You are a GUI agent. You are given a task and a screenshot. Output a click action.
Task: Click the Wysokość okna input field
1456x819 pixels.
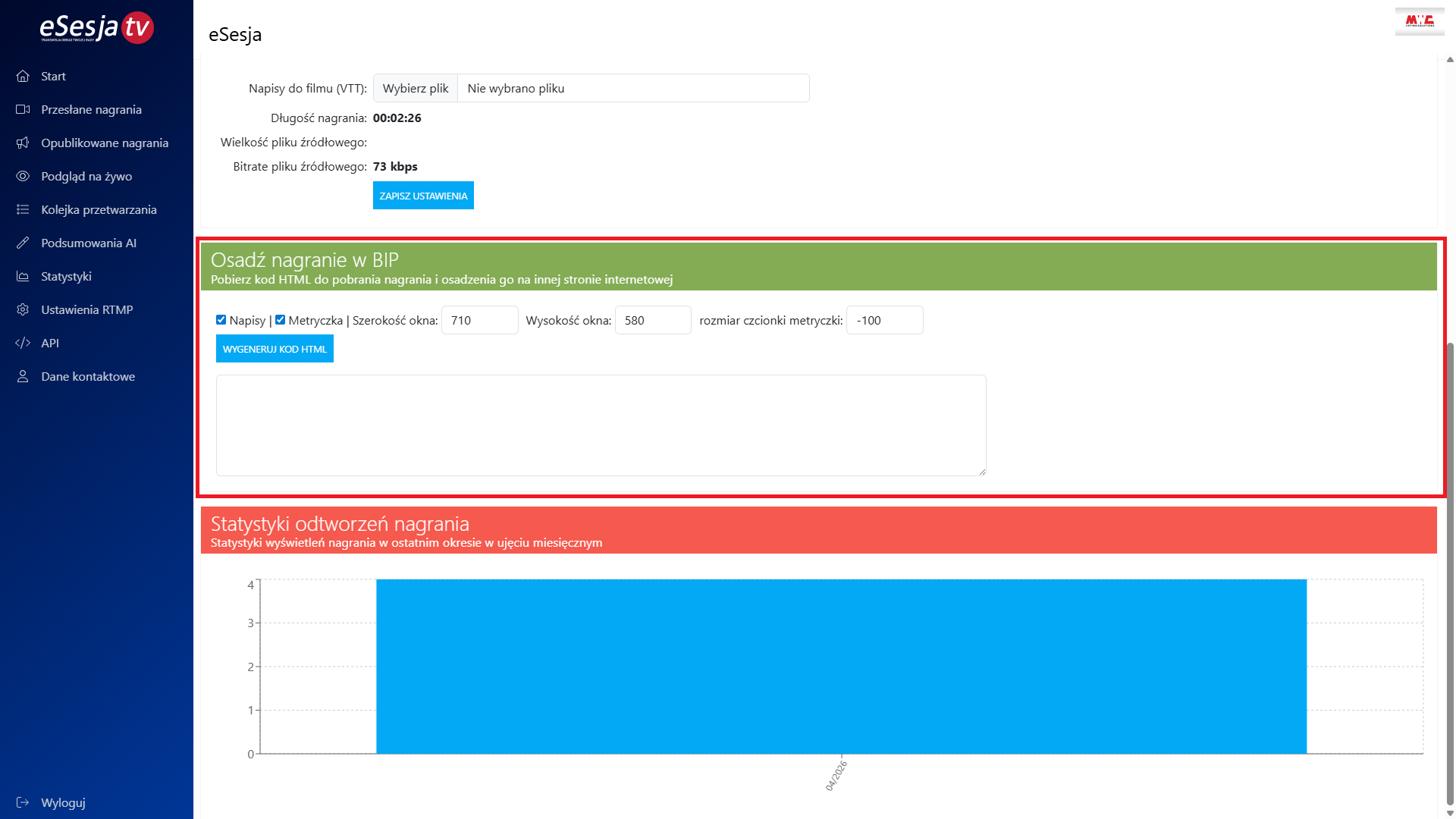pyautogui.click(x=652, y=320)
